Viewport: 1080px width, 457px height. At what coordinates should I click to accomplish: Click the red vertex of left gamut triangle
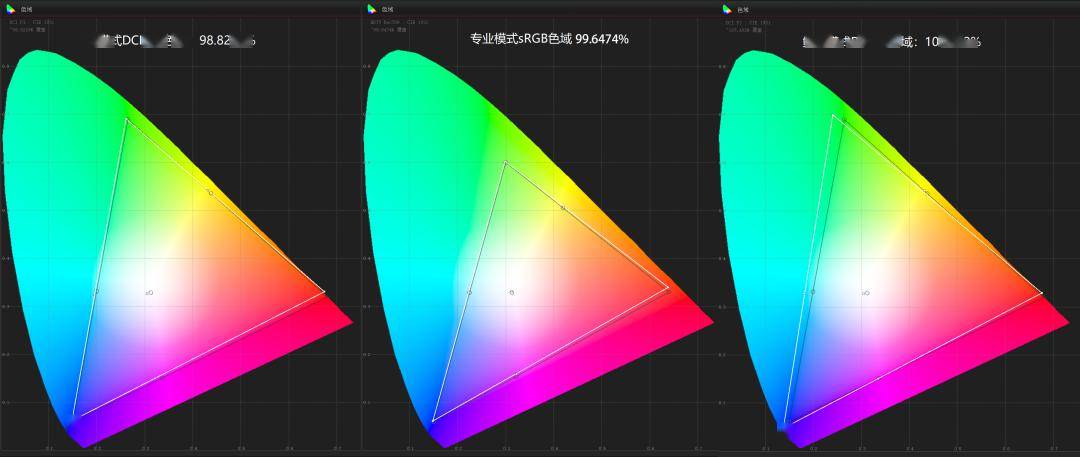324,292
